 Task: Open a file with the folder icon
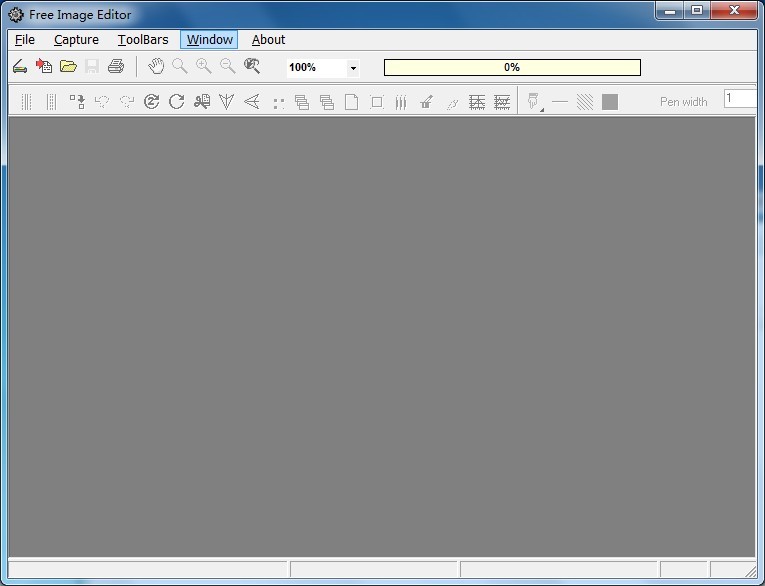[68, 67]
